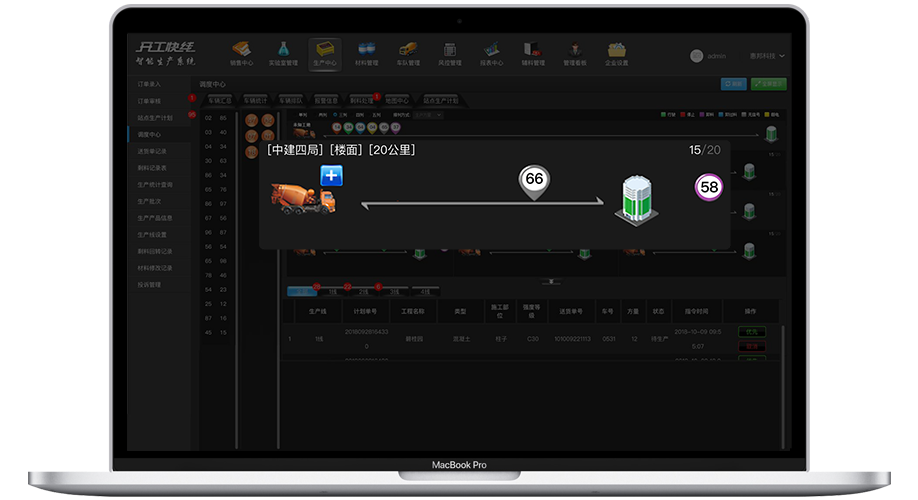This screenshot has width=918, height=500.
Task: Click the blue 刷新 button
Action: pos(733,84)
